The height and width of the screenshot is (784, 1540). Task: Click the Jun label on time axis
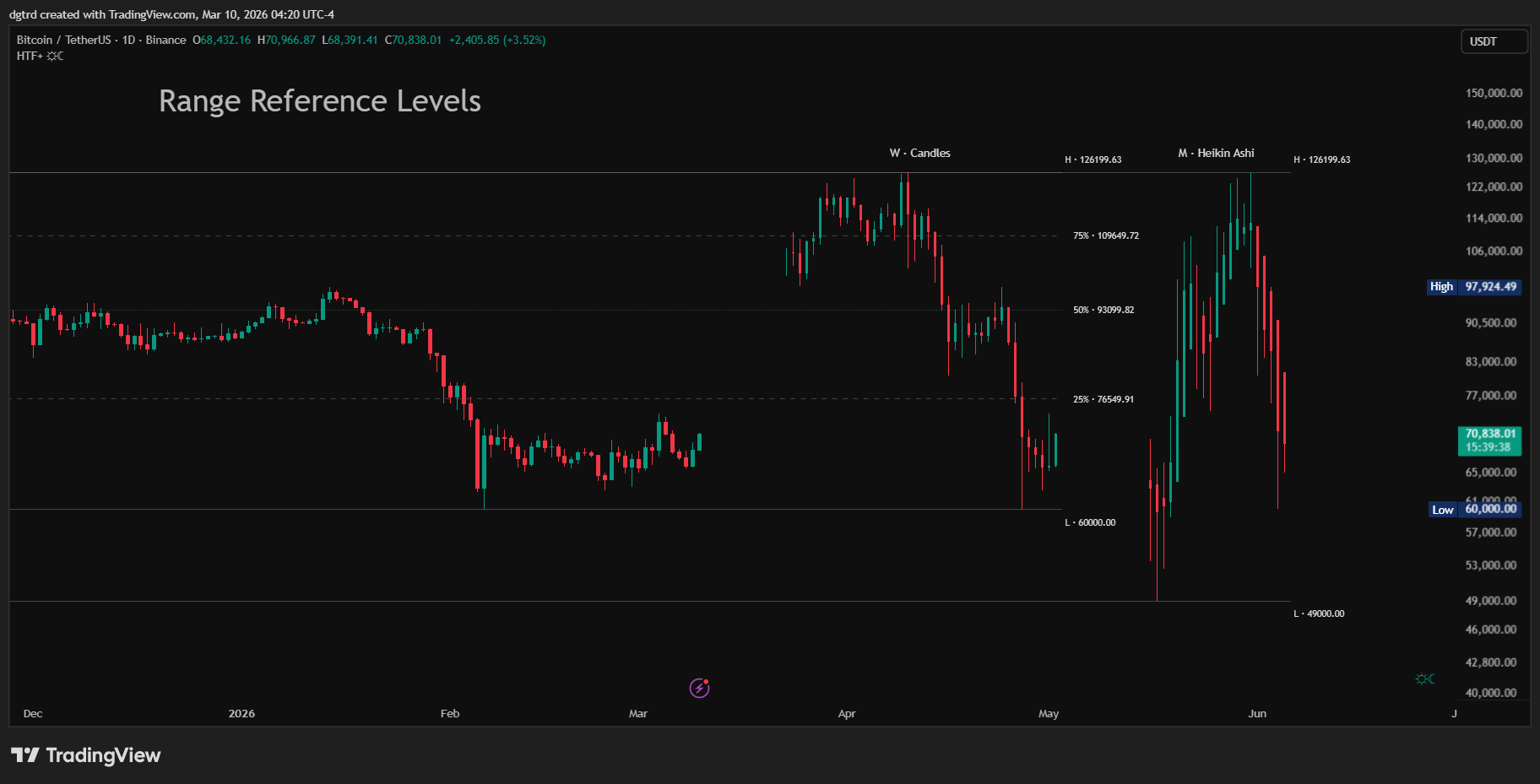point(1257,713)
